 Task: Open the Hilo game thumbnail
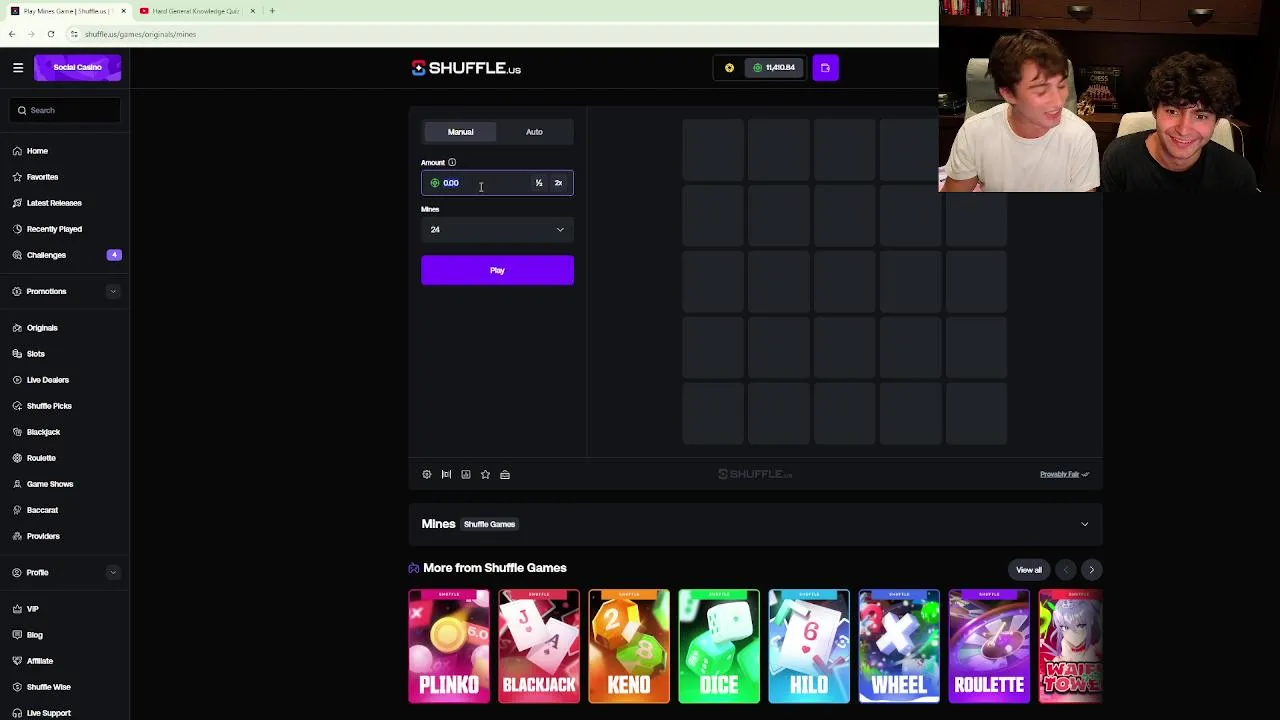coord(809,646)
